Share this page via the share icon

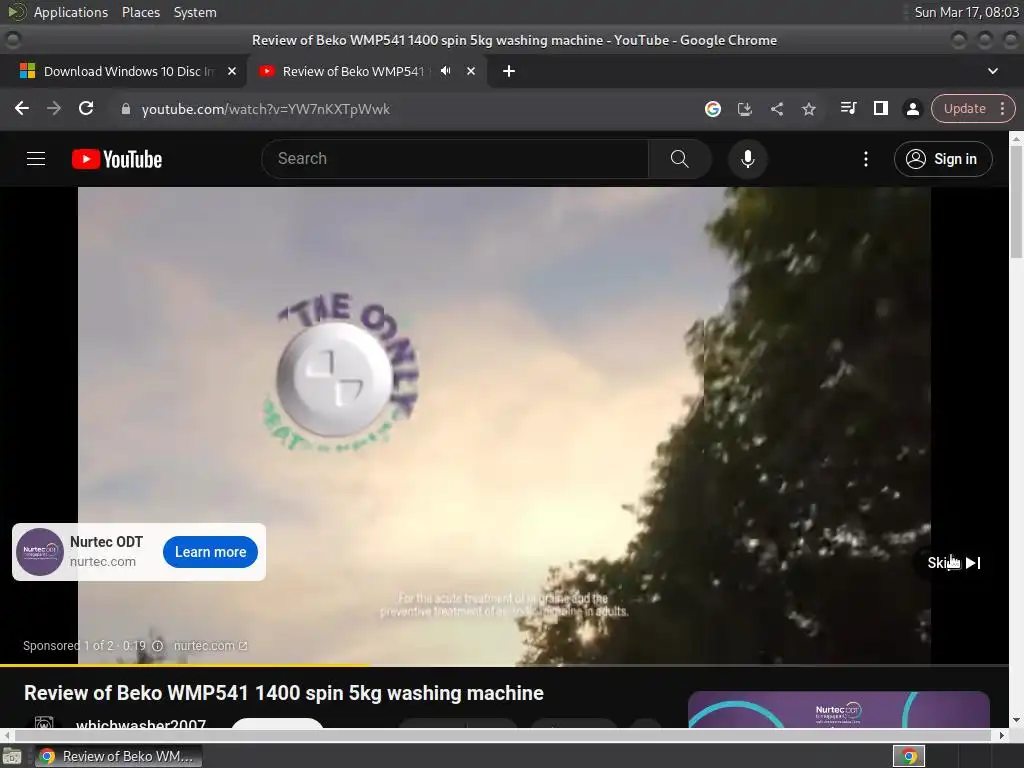coord(776,109)
